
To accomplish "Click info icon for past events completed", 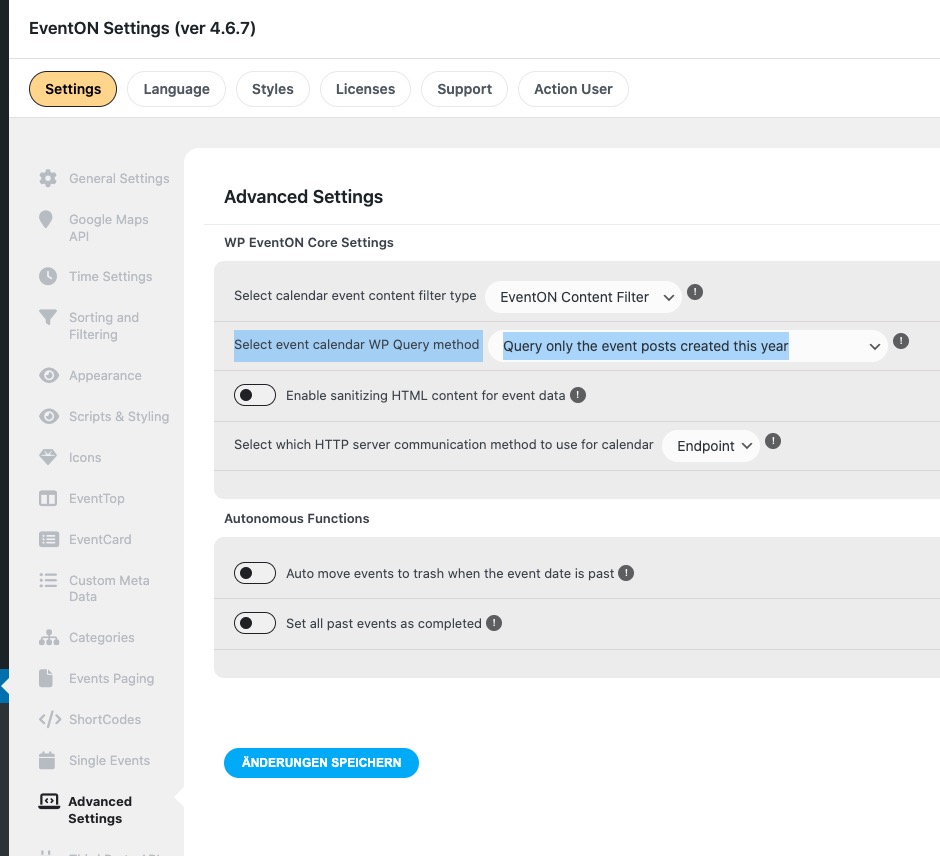I will pos(493,623).
